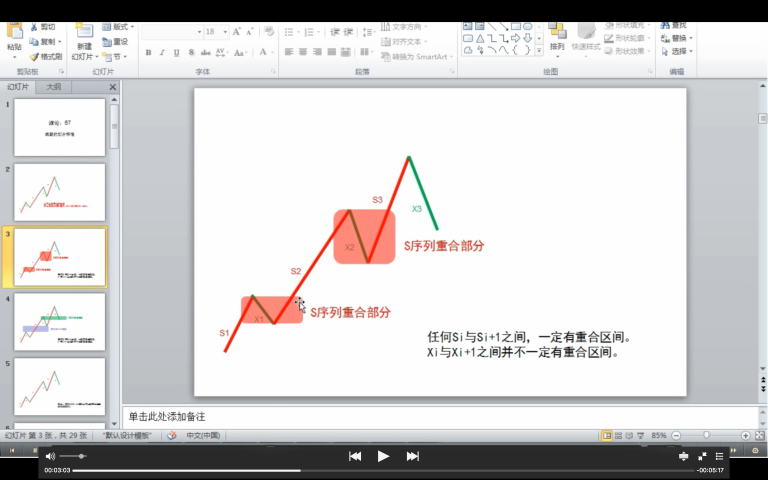Screen dimensions: 768x480
Task: Switch to the Outline (大纲) tab
Action: (53, 87)
